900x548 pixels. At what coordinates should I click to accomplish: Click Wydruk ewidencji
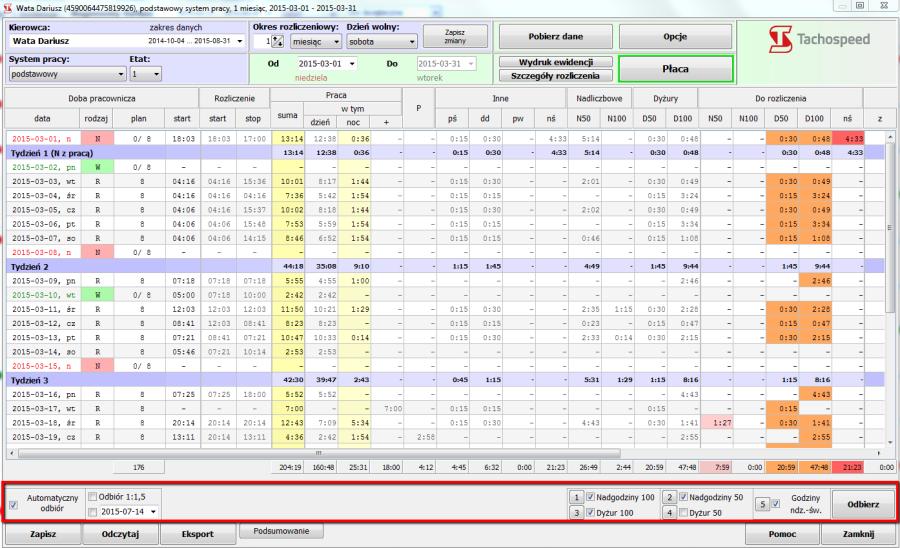point(556,62)
